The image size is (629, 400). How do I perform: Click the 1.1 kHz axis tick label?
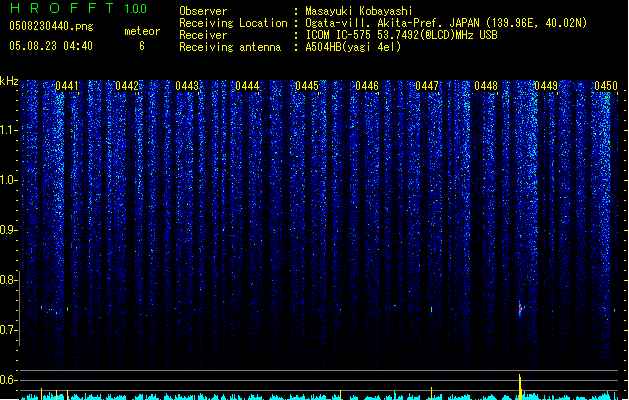(8, 130)
